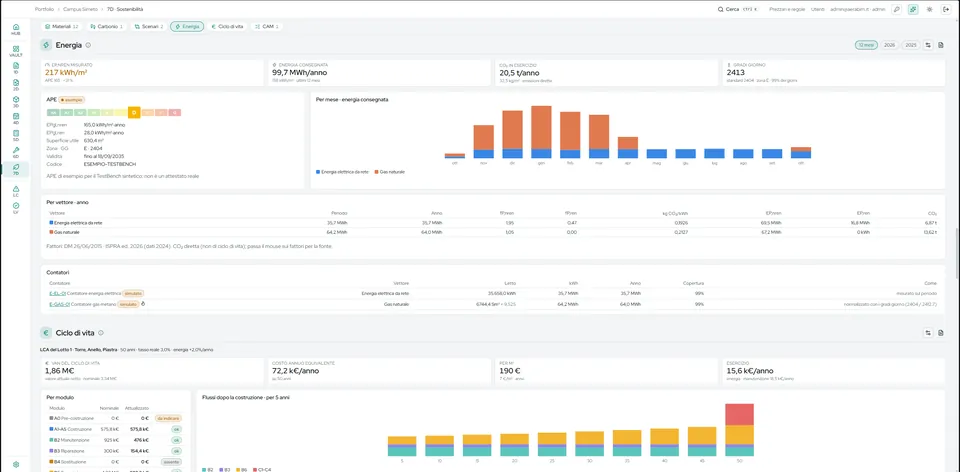Image resolution: width=960 pixels, height=472 pixels.
Task: Click the January (gen) energy bar
Action: click(x=541, y=132)
